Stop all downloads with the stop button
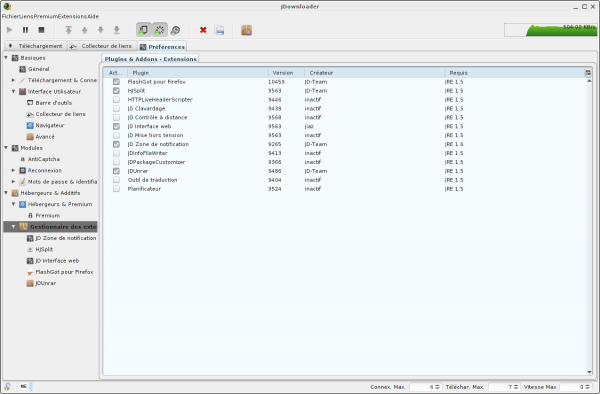The height and width of the screenshot is (394, 600). coord(41,30)
